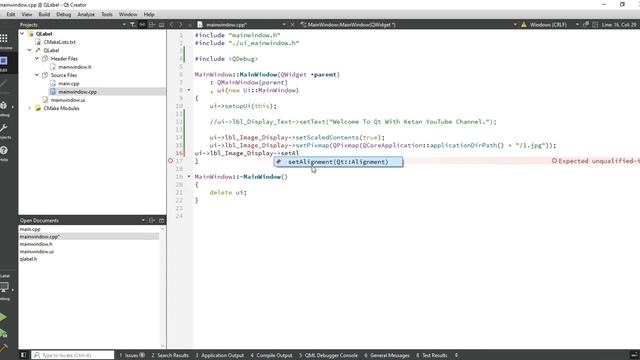This screenshot has height=360, width=640.
Task: Click the green Run button
Action: tap(3, 317)
